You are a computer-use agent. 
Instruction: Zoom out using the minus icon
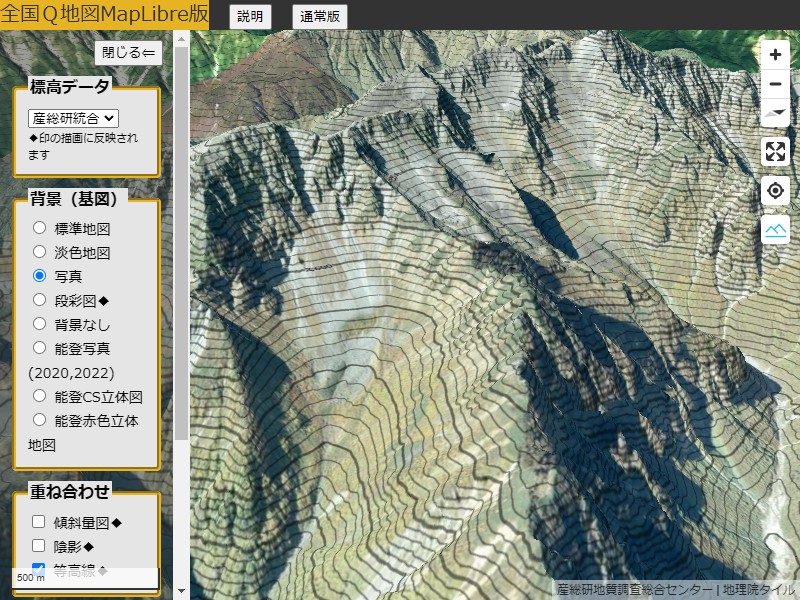(775, 84)
